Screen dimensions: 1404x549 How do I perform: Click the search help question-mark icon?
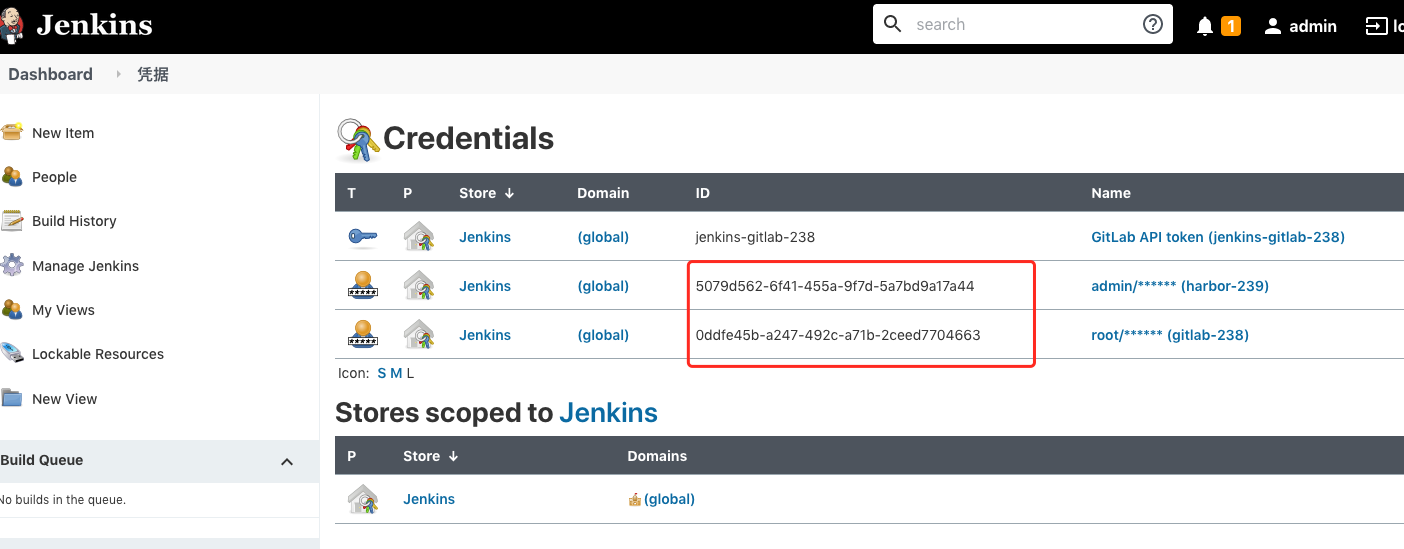(x=1153, y=25)
